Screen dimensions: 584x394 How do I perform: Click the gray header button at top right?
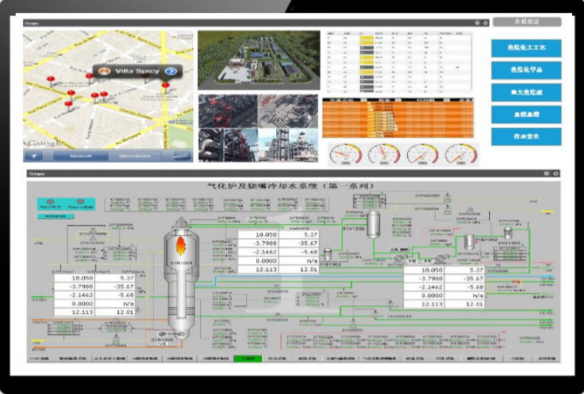click(x=527, y=22)
